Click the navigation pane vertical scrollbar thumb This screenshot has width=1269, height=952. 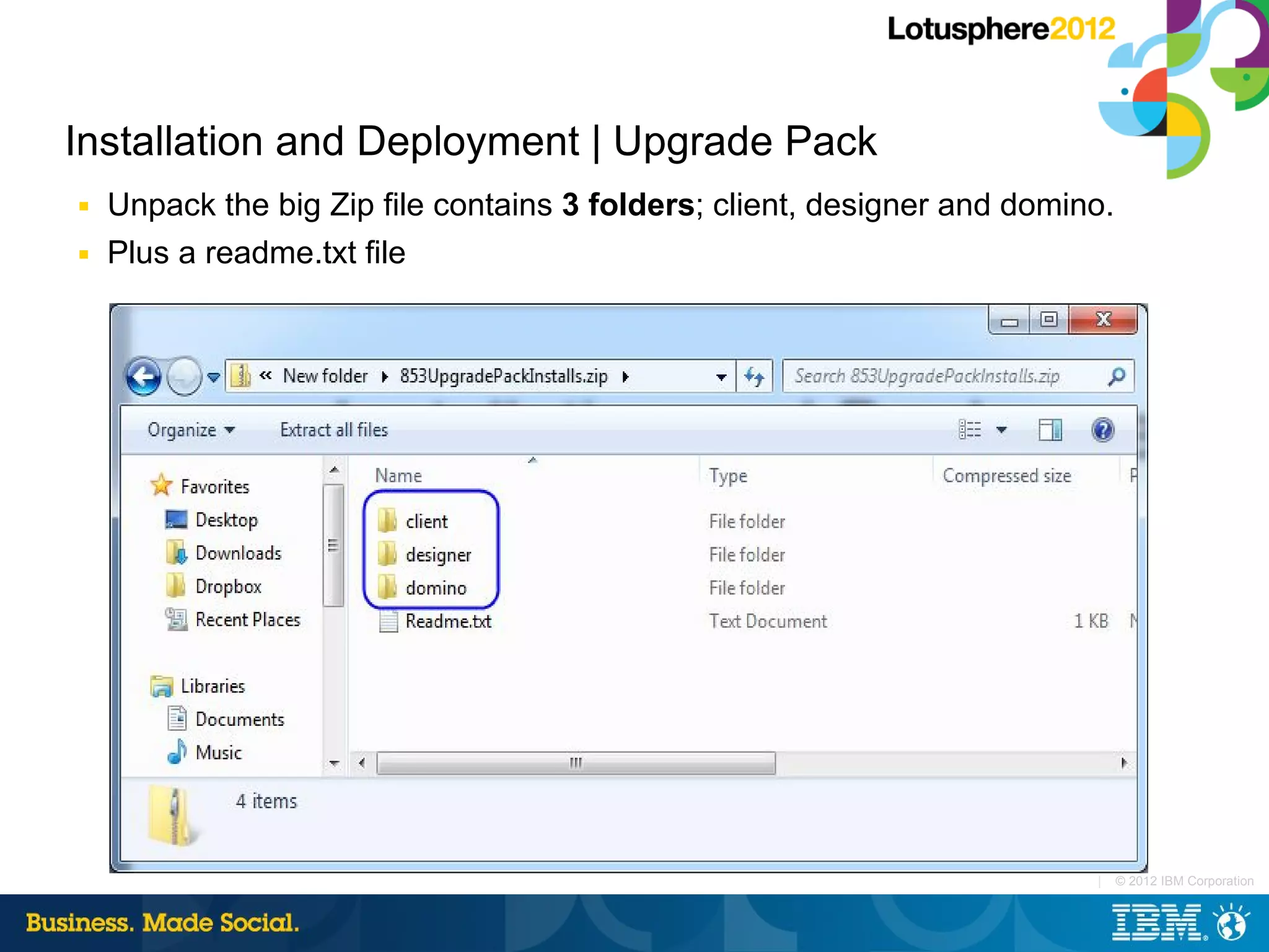(x=333, y=546)
